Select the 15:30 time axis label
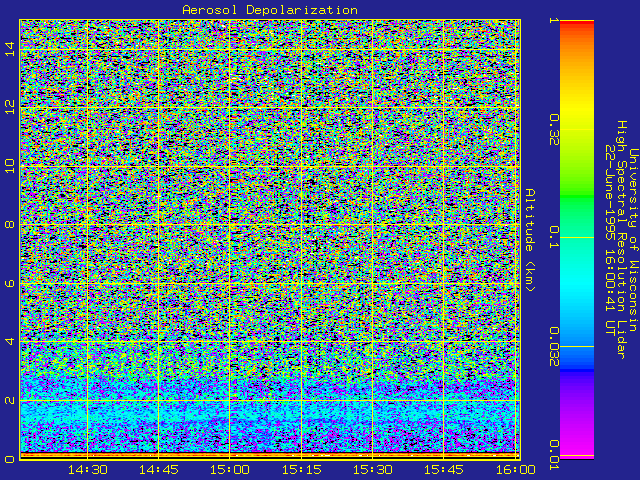 [x=372, y=470]
